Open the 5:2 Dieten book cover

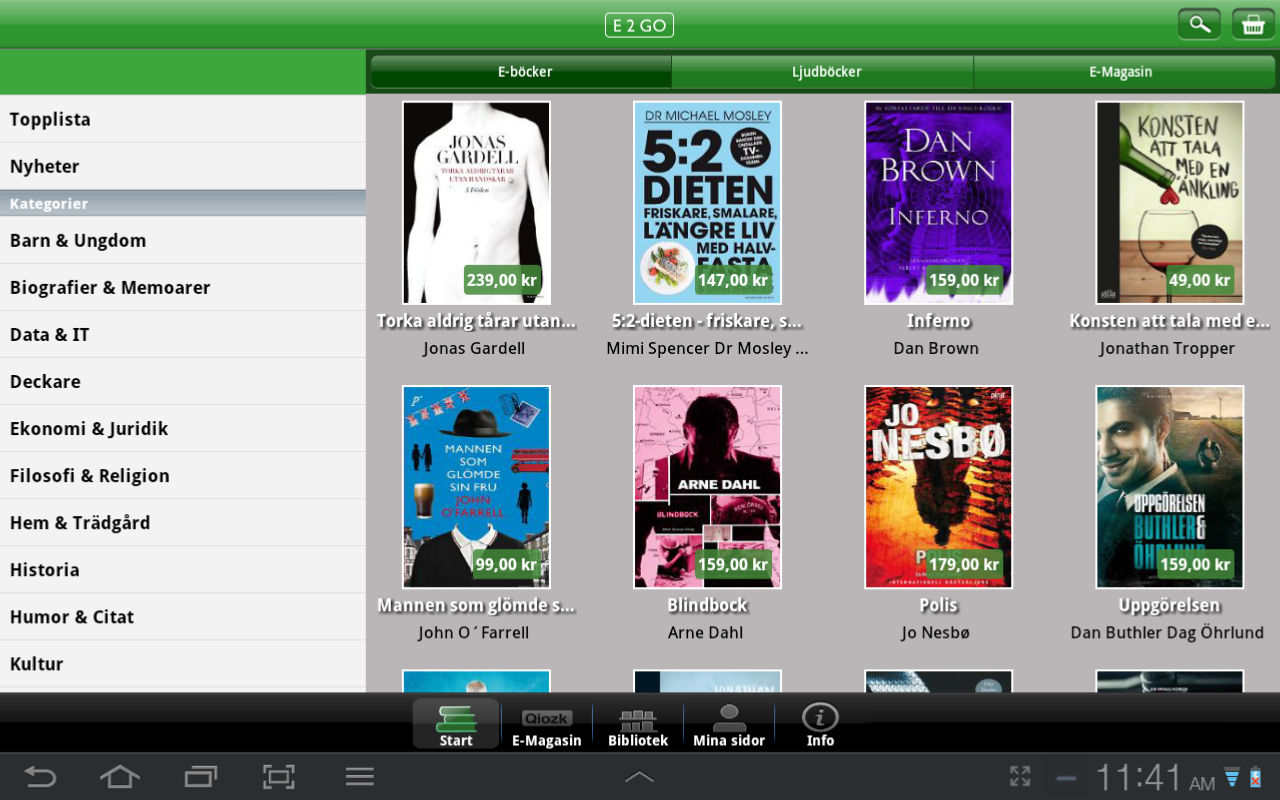707,203
